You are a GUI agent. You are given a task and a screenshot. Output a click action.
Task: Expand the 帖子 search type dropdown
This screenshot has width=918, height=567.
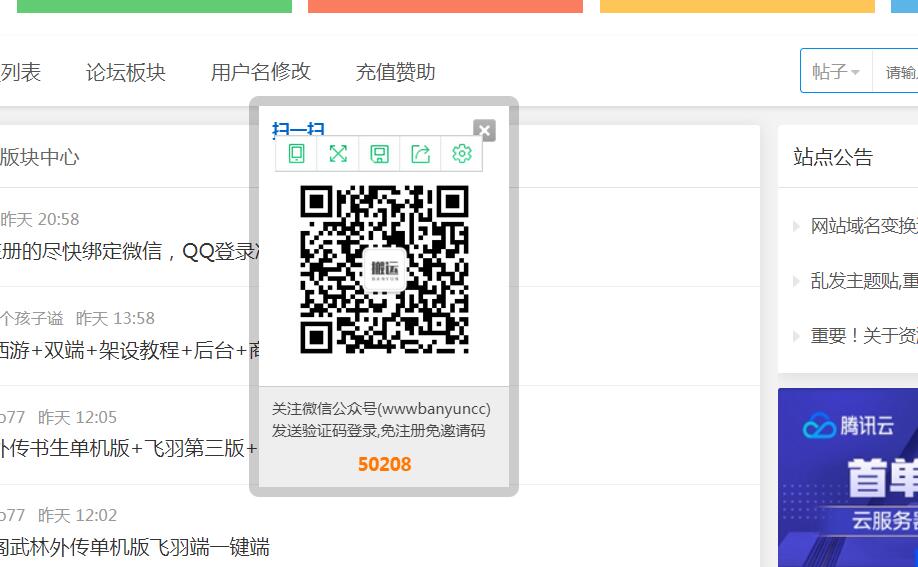pyautogui.click(x=836, y=72)
